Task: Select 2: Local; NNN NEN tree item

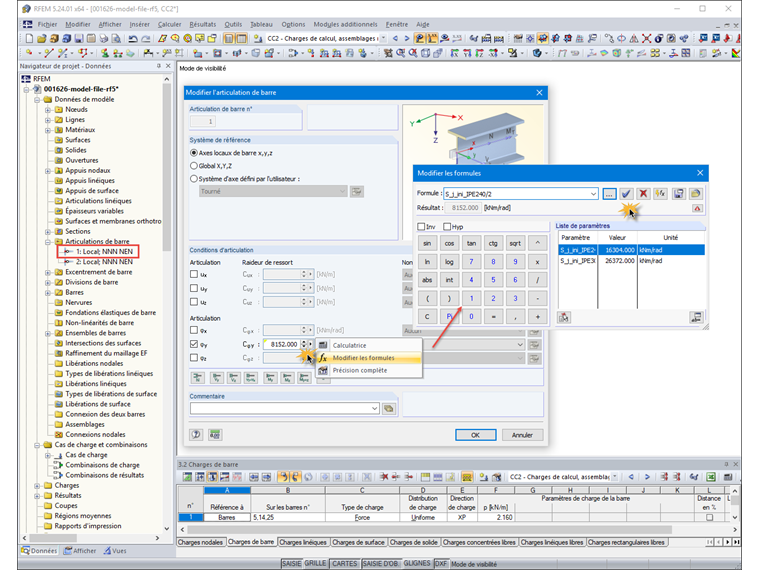Action: click(x=104, y=262)
